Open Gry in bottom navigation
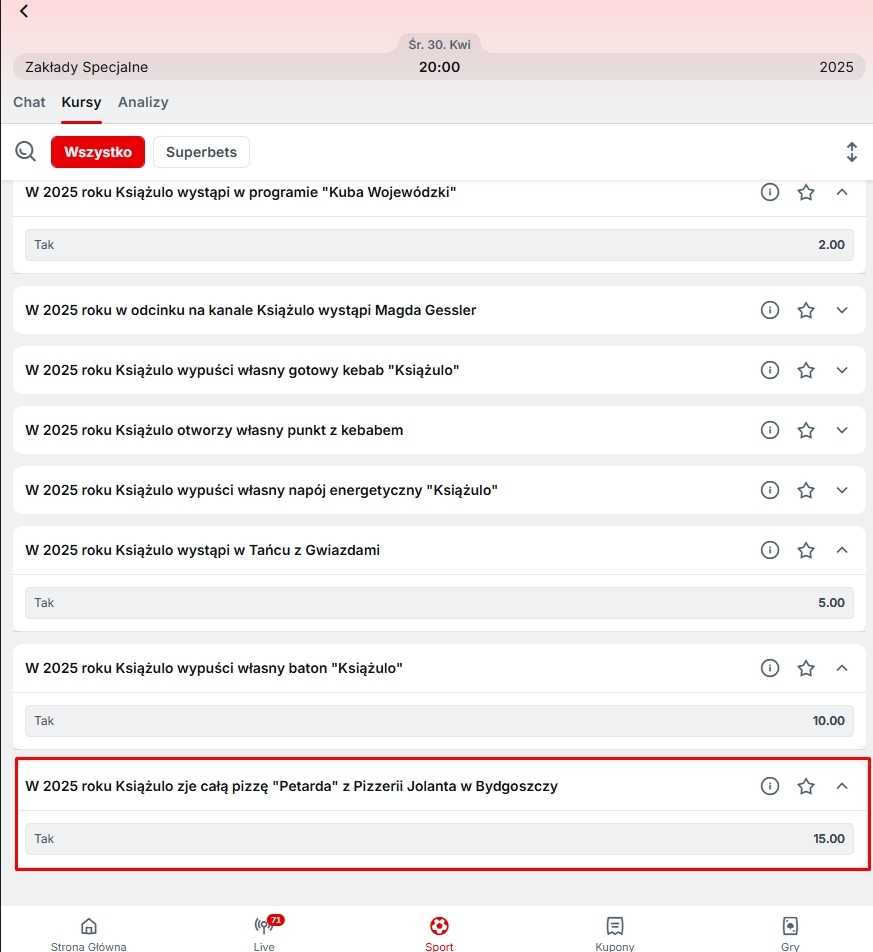Viewport: 873px width, 952px height. point(789,930)
